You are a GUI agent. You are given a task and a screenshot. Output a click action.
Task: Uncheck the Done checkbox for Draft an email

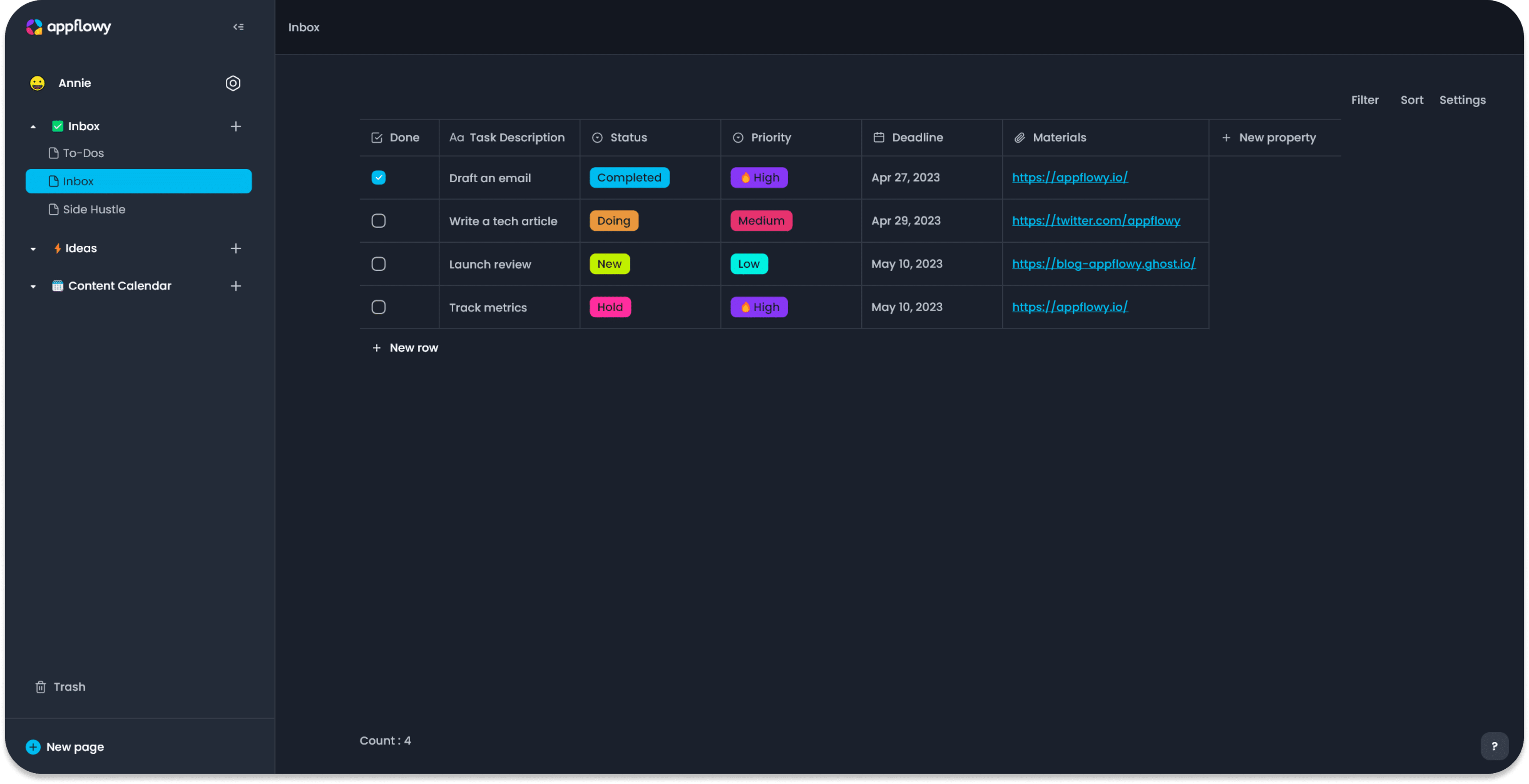click(378, 178)
